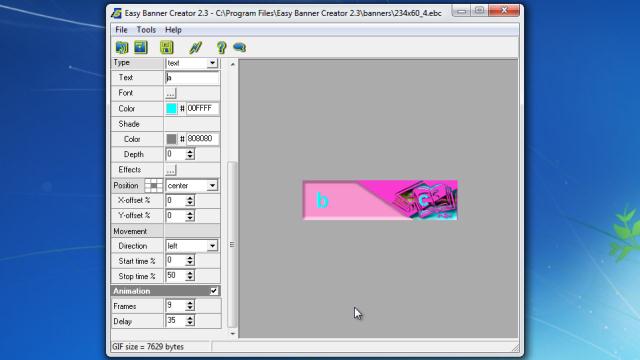Viewport: 640px width, 360px height.
Task: Click the Stop time % value field
Action: [176, 276]
